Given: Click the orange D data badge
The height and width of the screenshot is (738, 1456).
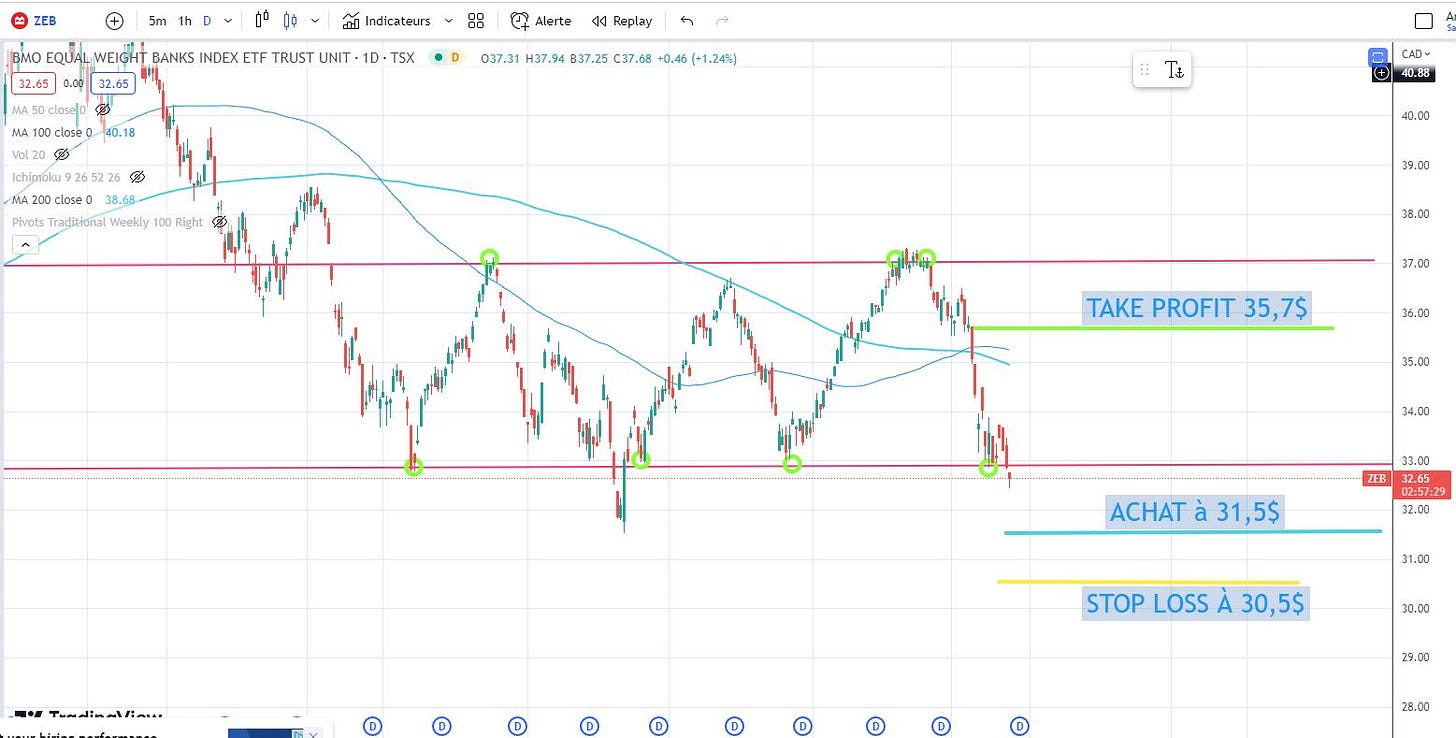Looking at the screenshot, I should pyautogui.click(x=456, y=58).
